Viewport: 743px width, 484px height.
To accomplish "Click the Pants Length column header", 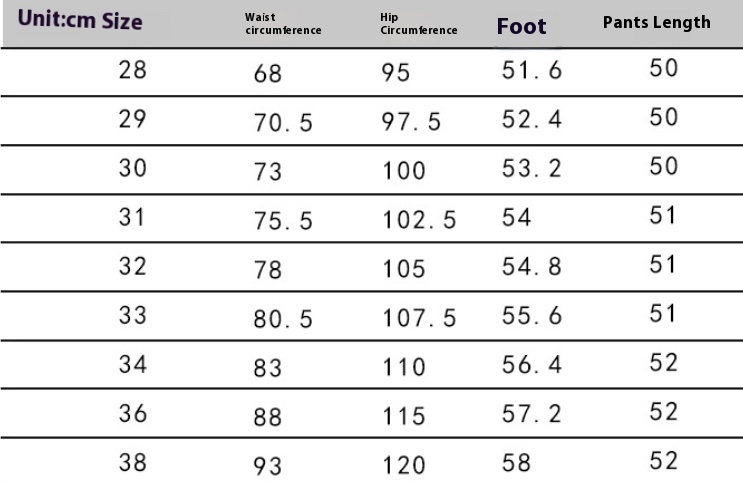I will [656, 22].
